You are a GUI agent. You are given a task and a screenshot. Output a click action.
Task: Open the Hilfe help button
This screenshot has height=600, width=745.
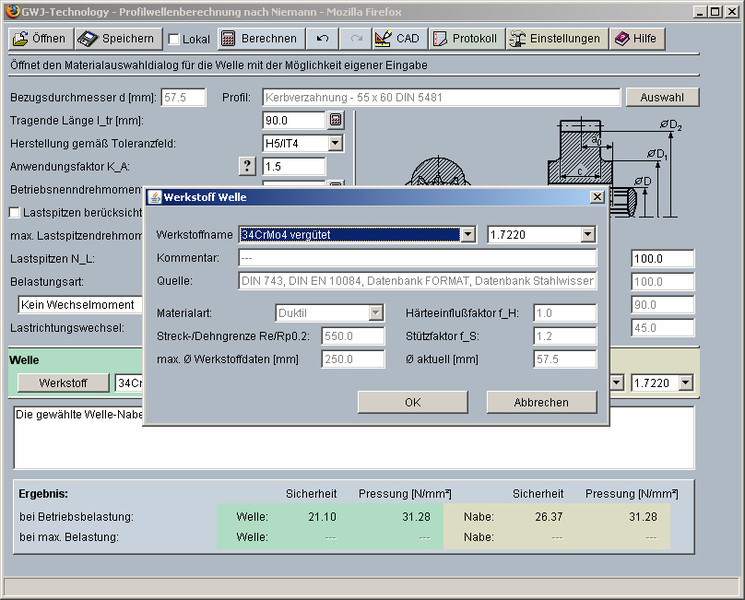click(636, 39)
